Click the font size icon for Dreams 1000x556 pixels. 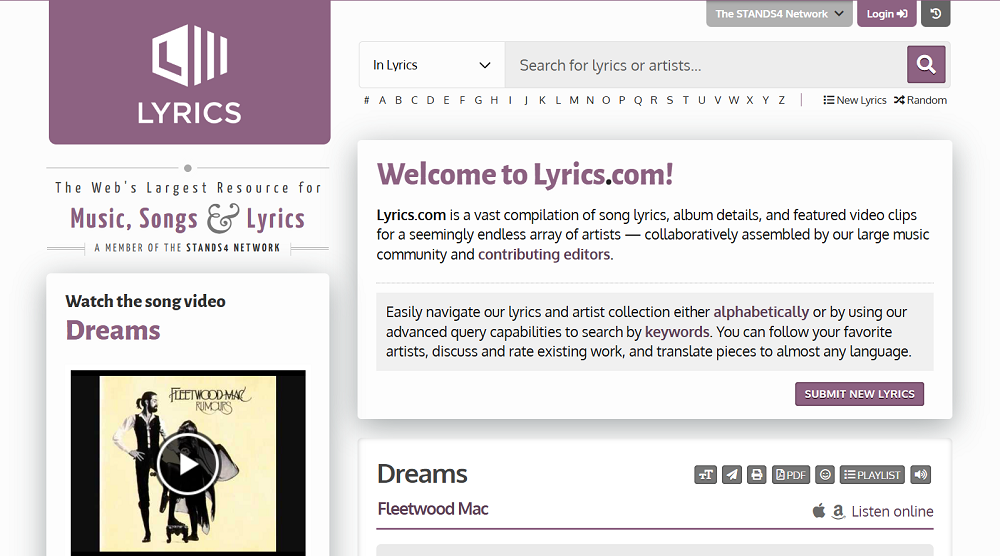705,474
